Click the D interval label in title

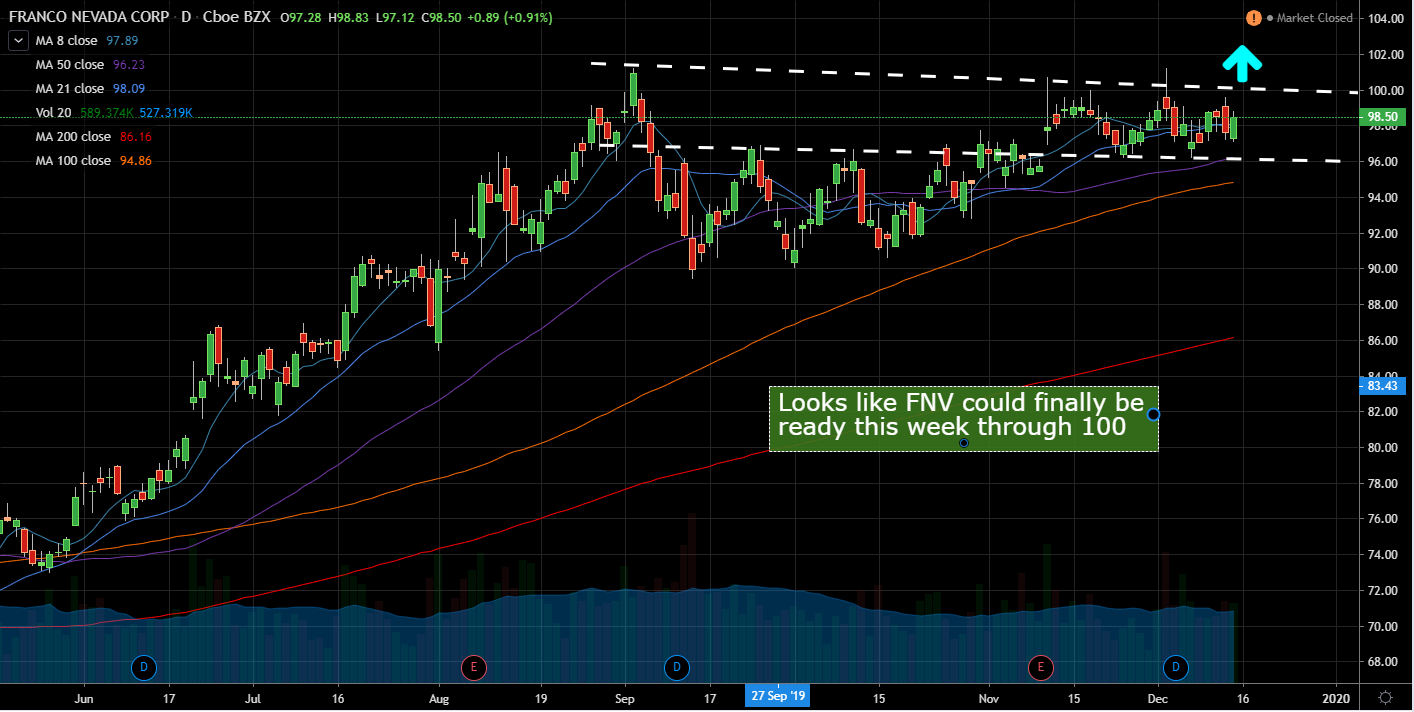coord(186,18)
